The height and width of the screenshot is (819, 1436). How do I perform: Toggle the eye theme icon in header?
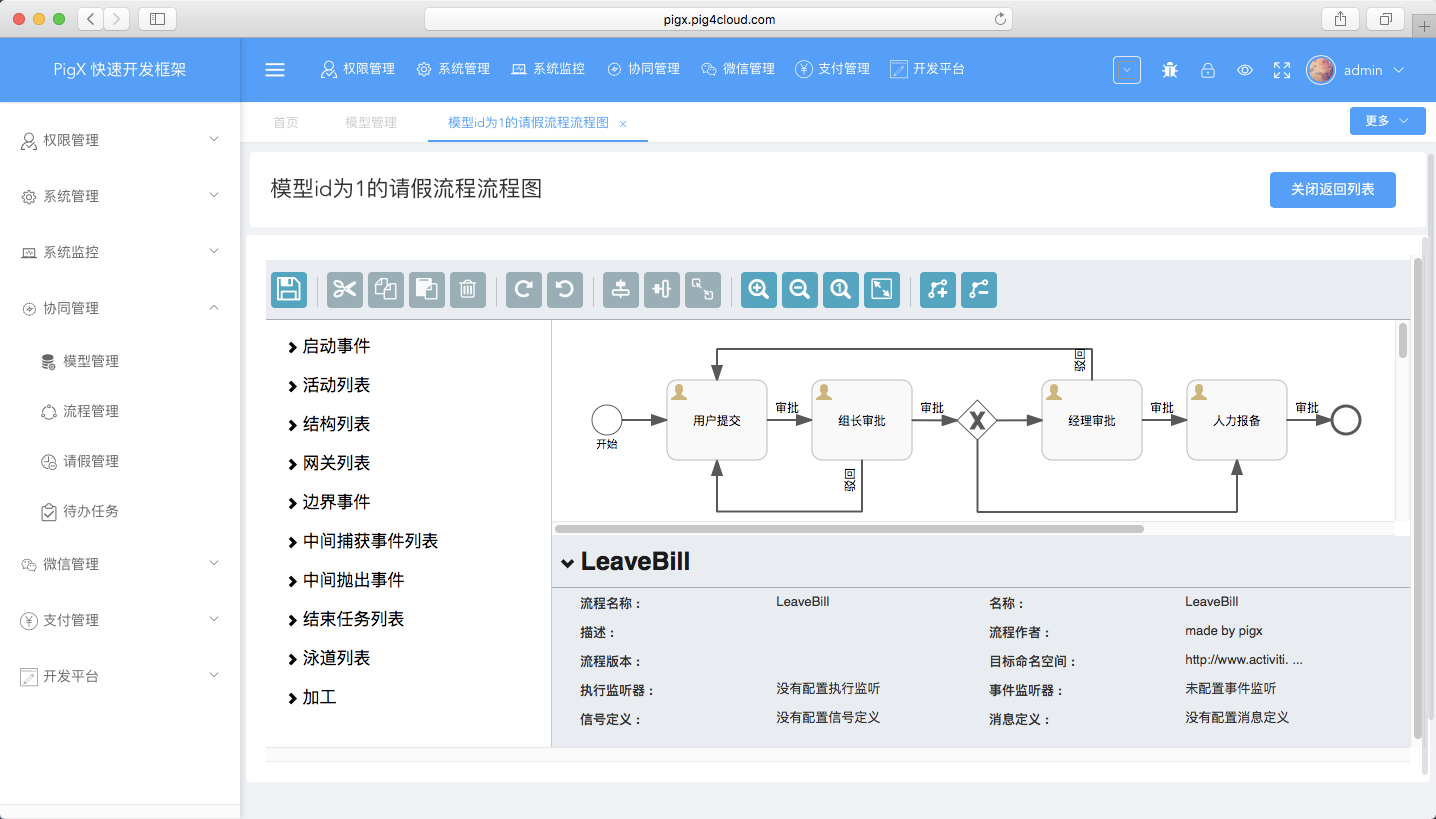[1245, 70]
